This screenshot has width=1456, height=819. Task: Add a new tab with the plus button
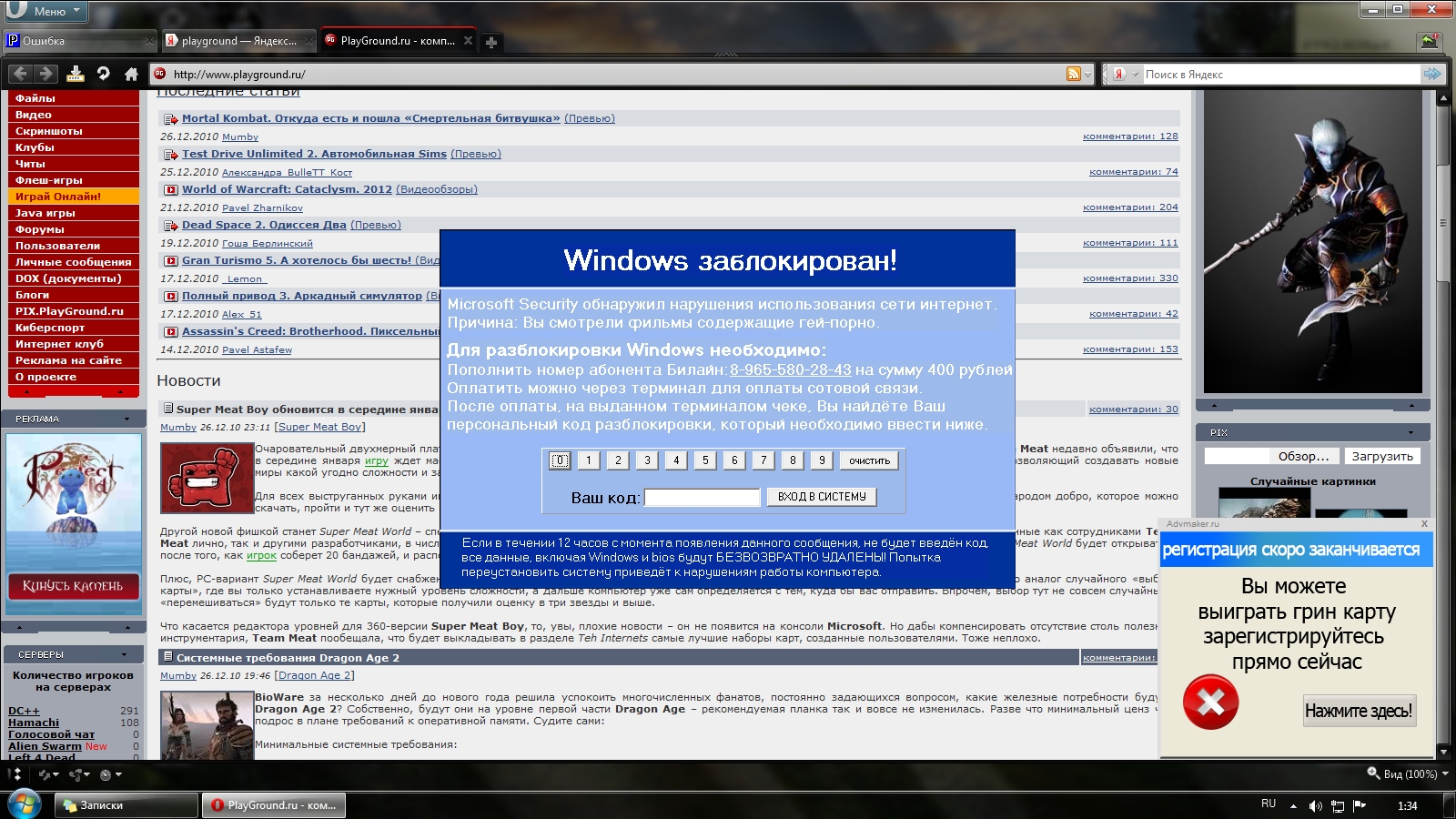491,42
